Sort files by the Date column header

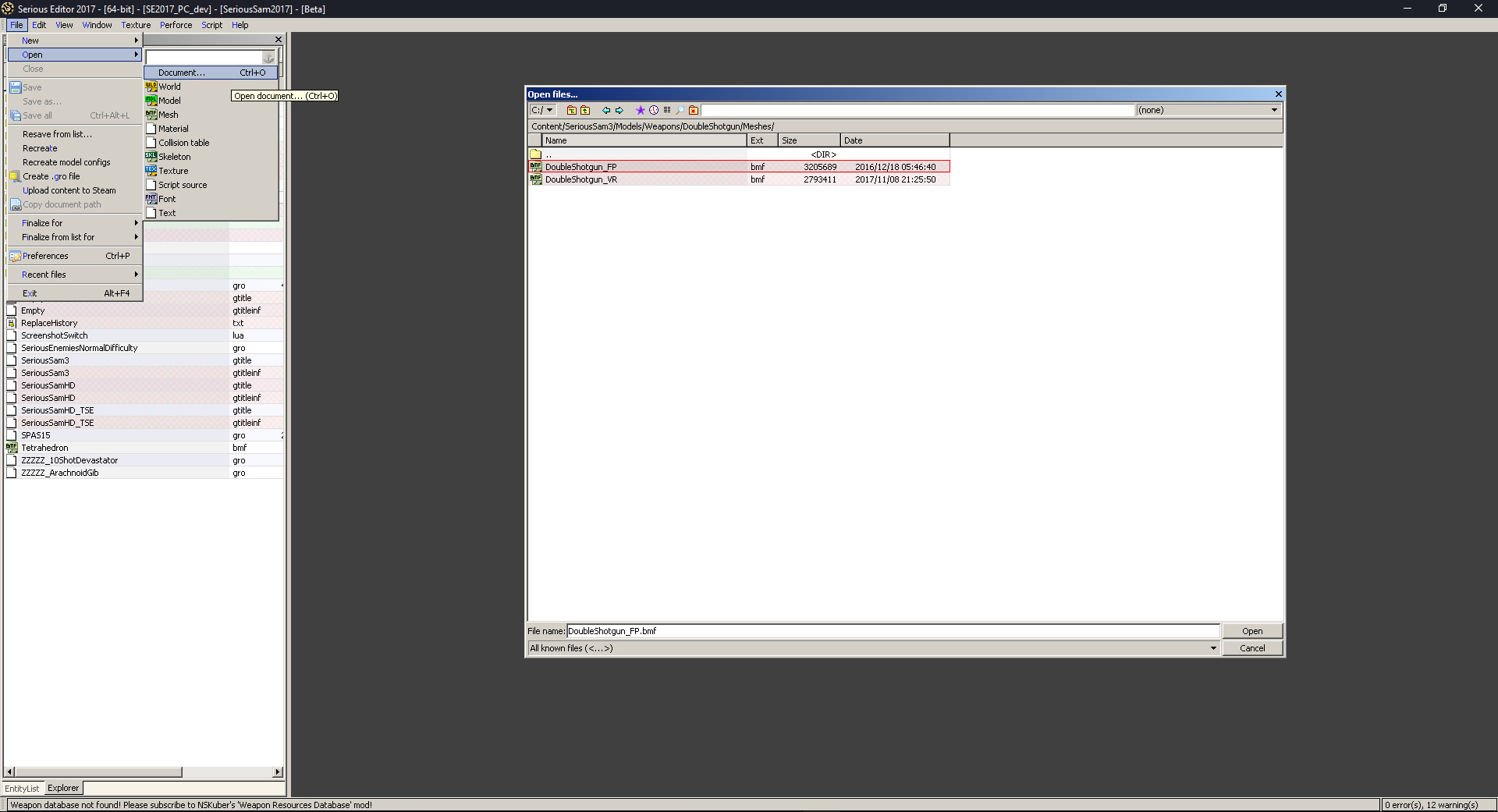point(895,140)
